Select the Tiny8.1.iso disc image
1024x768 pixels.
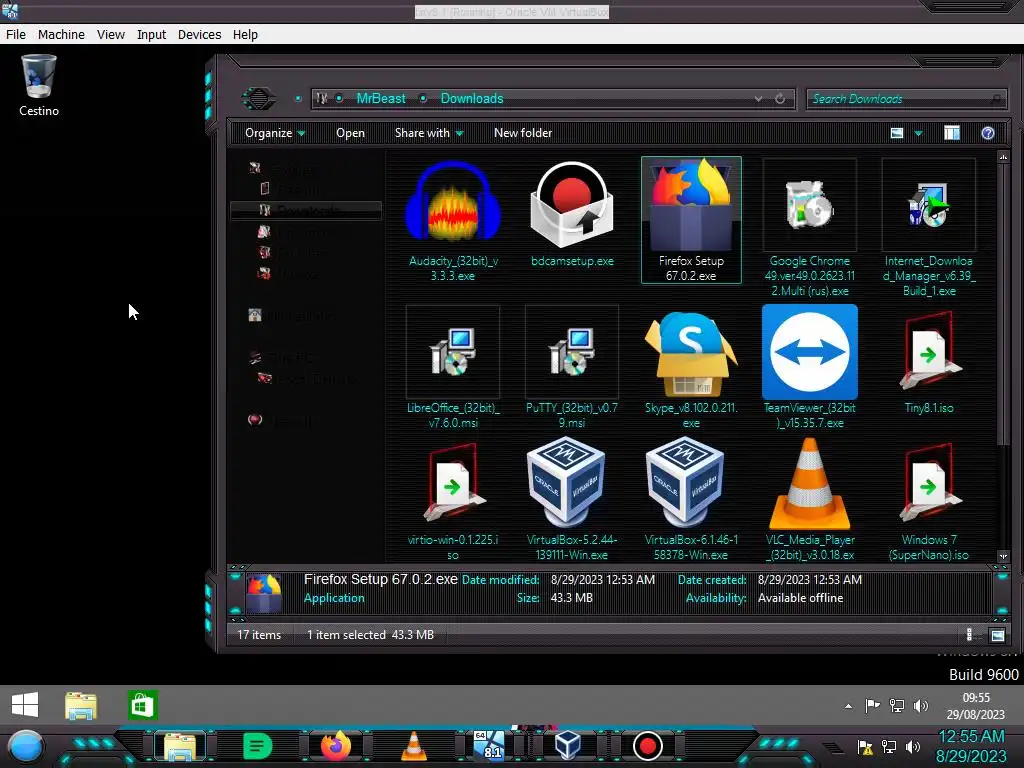(x=929, y=360)
